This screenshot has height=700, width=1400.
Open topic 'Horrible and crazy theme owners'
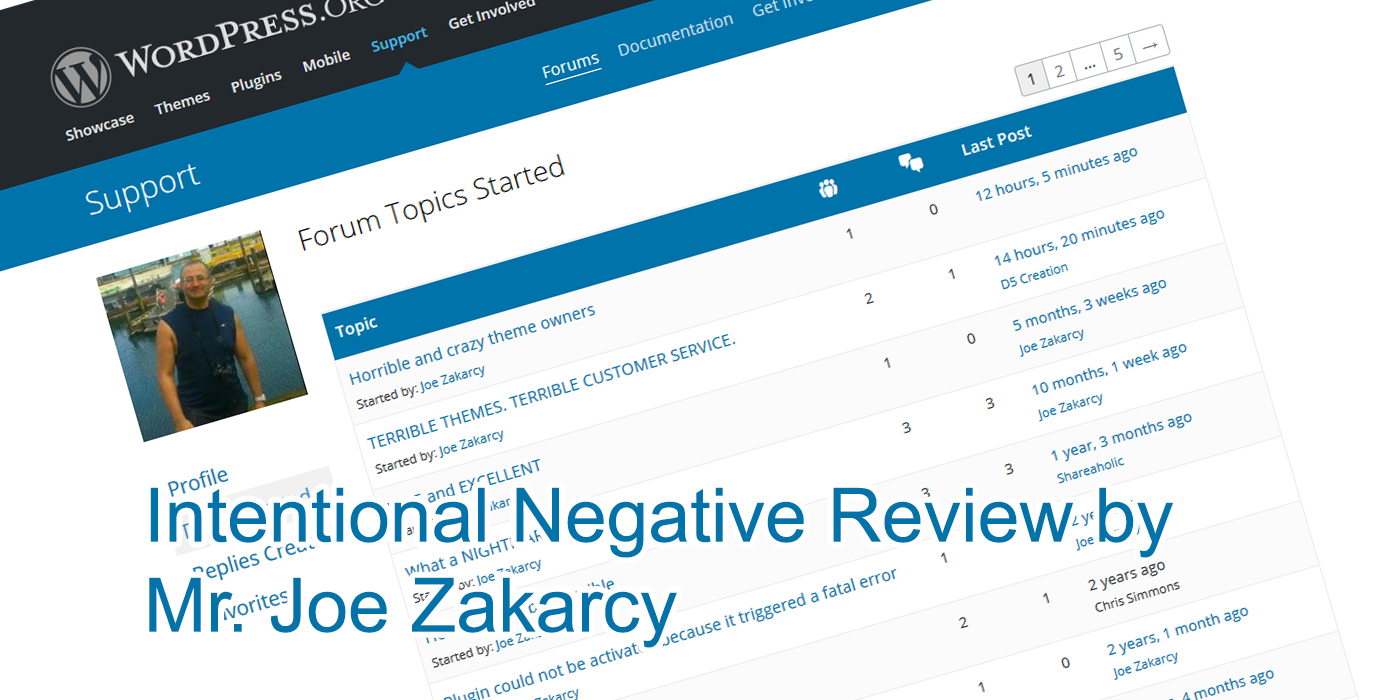click(472, 344)
